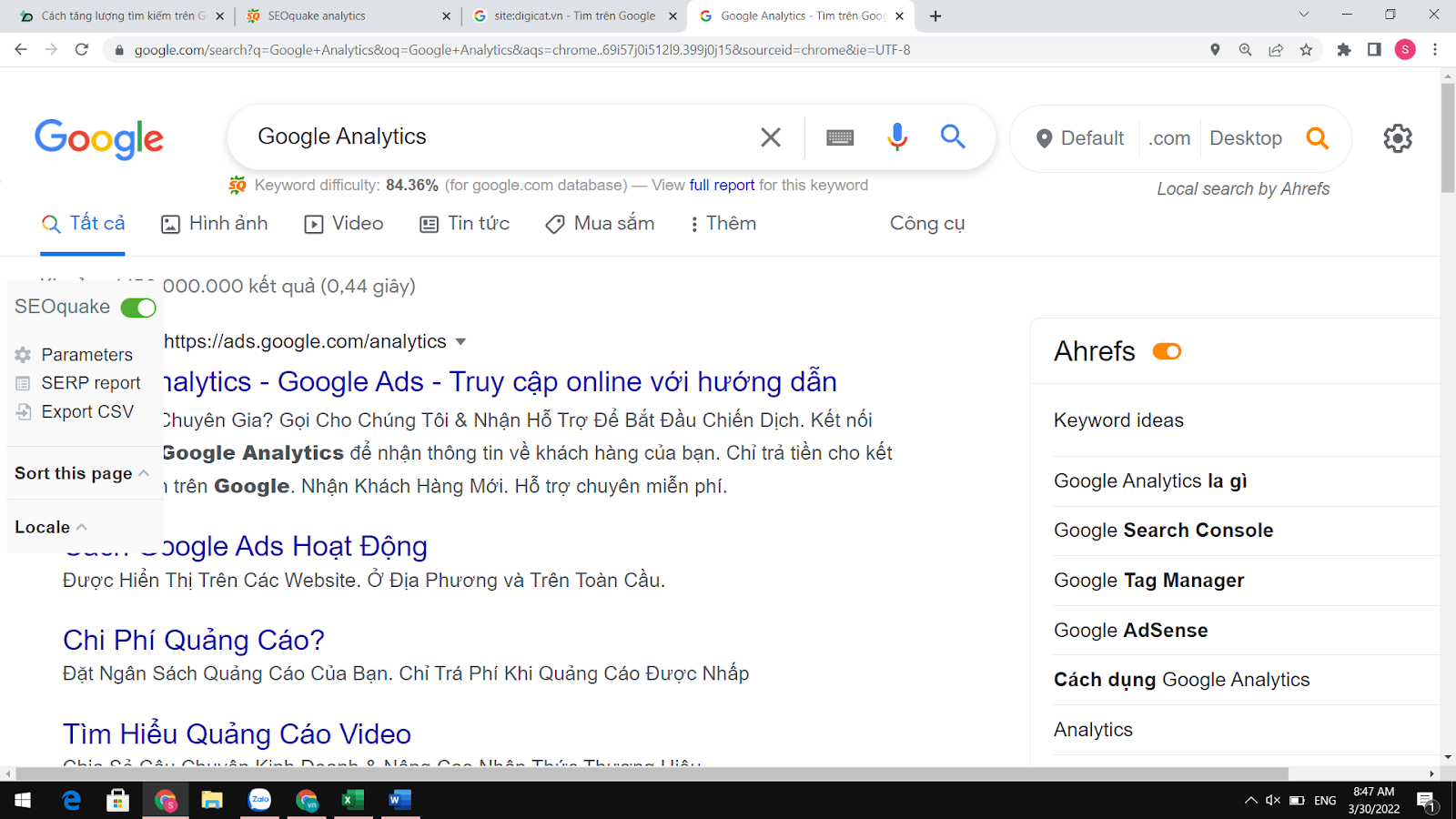1456x819 pixels.
Task: Toggle the SEOquake switch off
Action: click(x=138, y=308)
